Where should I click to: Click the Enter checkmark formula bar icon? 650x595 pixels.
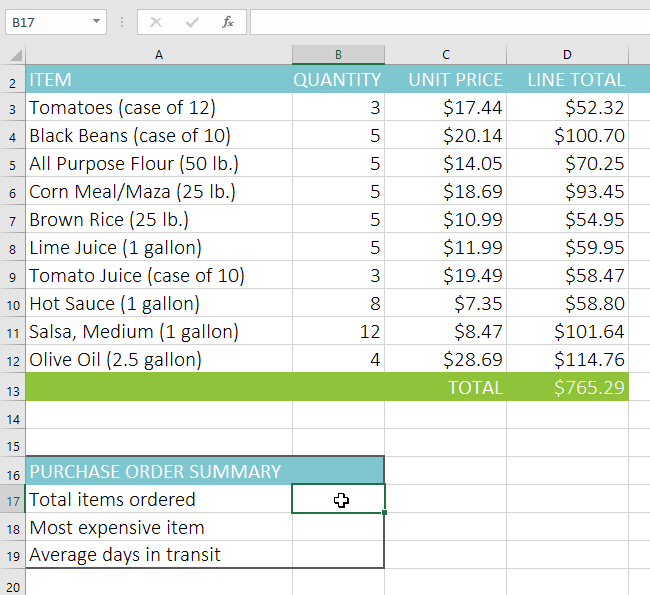(x=192, y=21)
